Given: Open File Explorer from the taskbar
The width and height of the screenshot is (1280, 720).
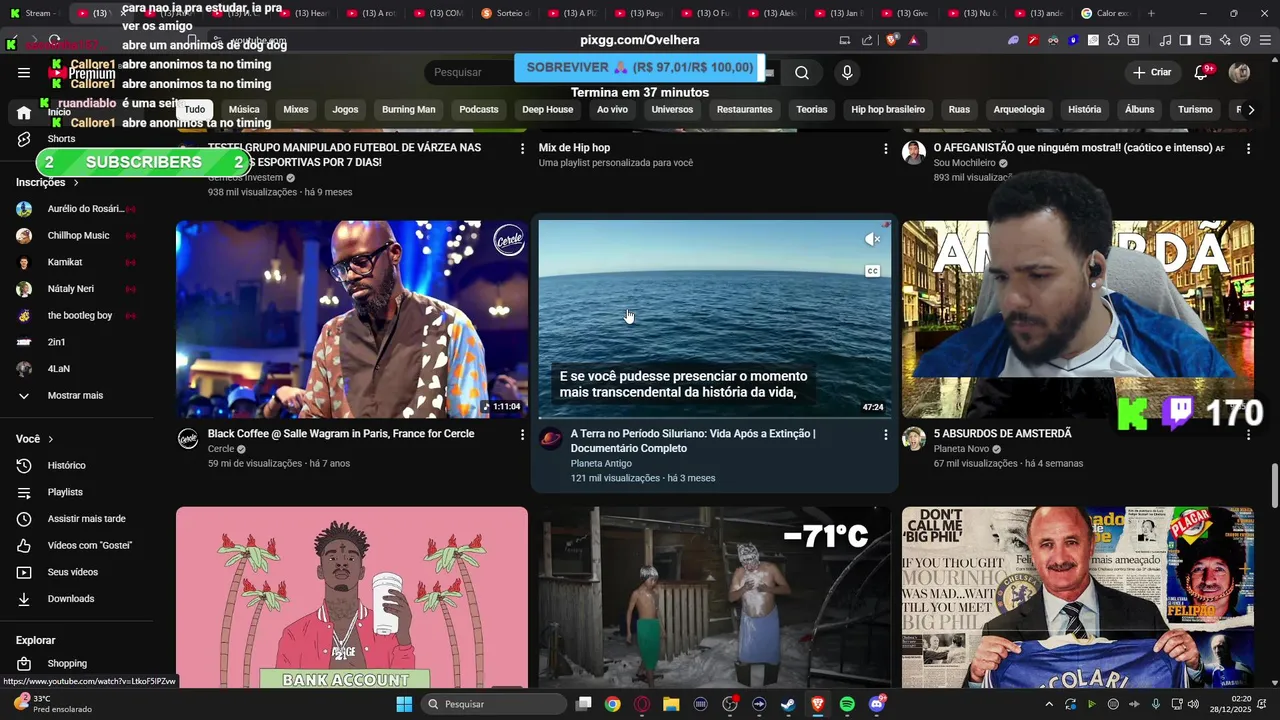Looking at the screenshot, I should pyautogui.click(x=671, y=704).
